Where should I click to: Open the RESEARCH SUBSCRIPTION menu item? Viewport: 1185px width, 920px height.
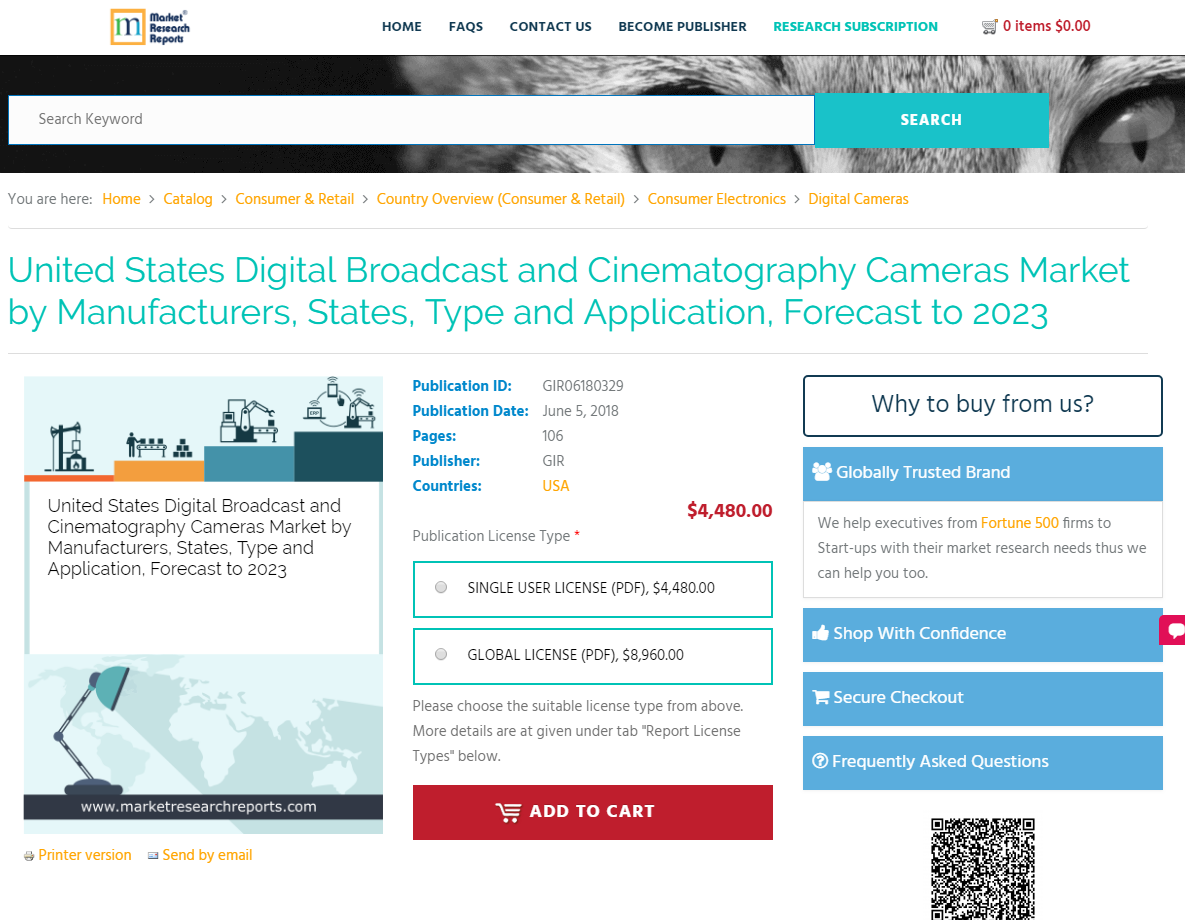(855, 26)
